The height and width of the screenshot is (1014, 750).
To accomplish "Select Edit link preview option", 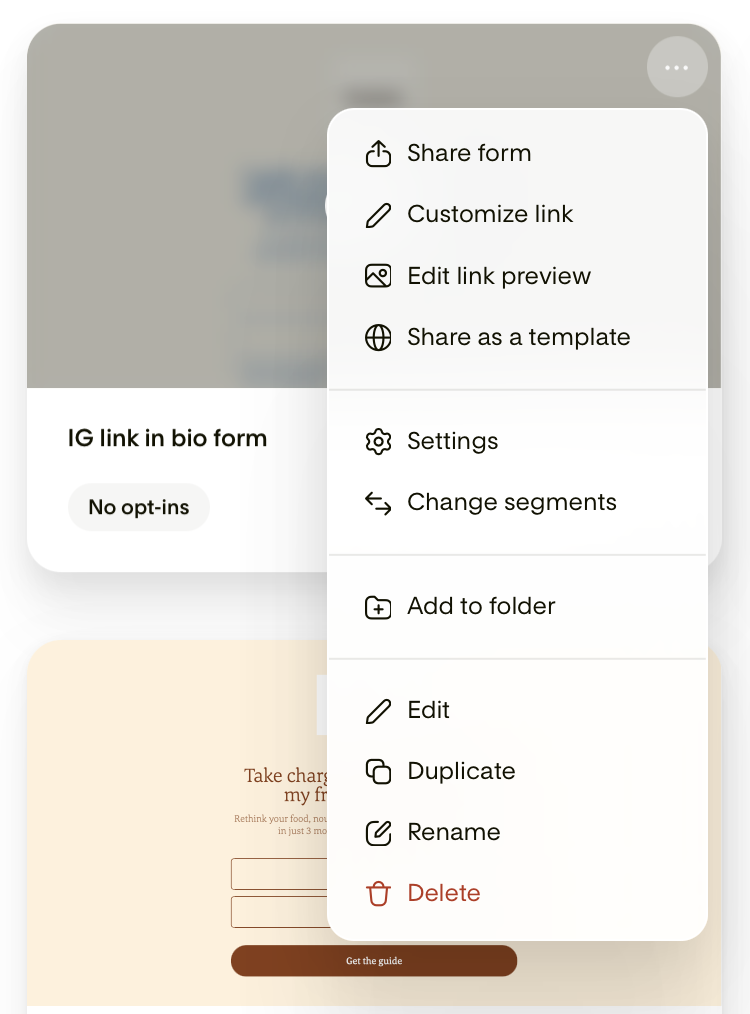I will coord(517,275).
